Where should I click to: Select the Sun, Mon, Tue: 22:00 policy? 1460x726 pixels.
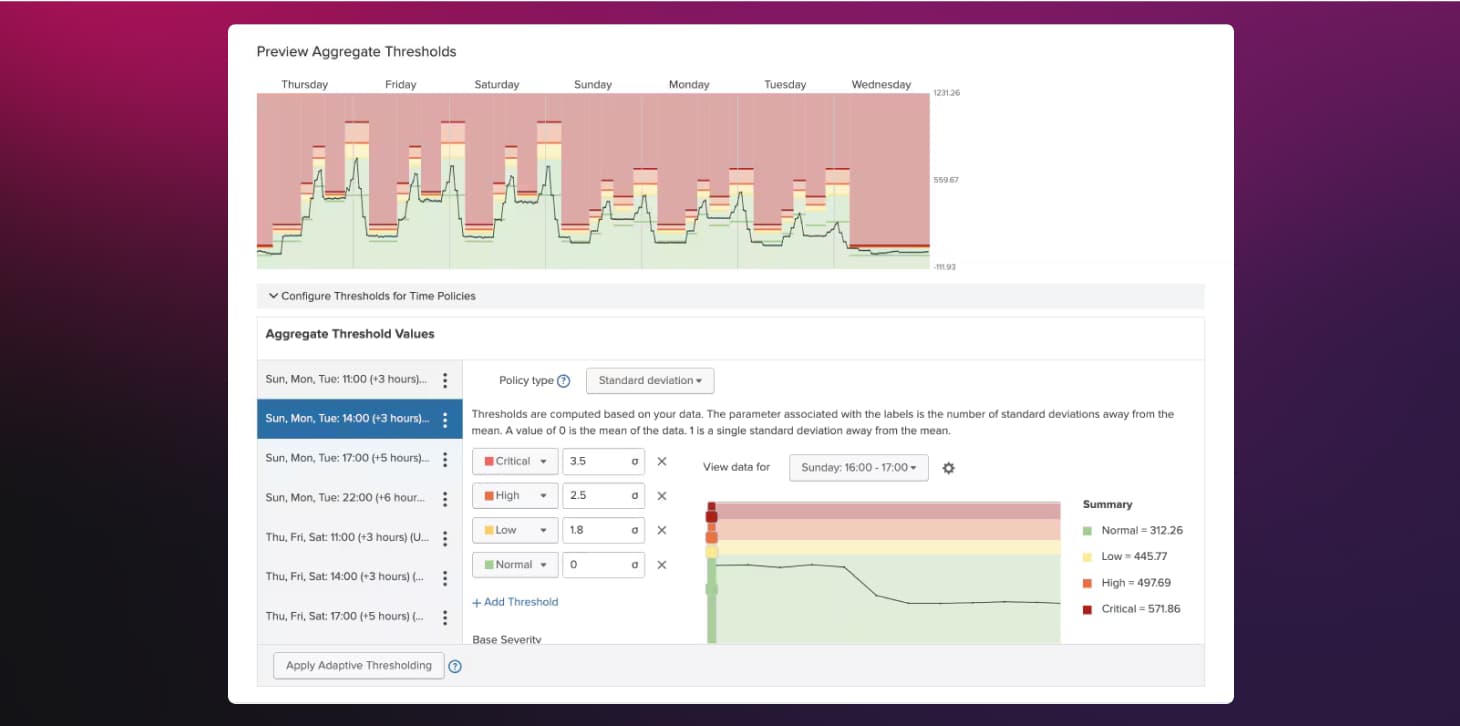[x=345, y=497]
